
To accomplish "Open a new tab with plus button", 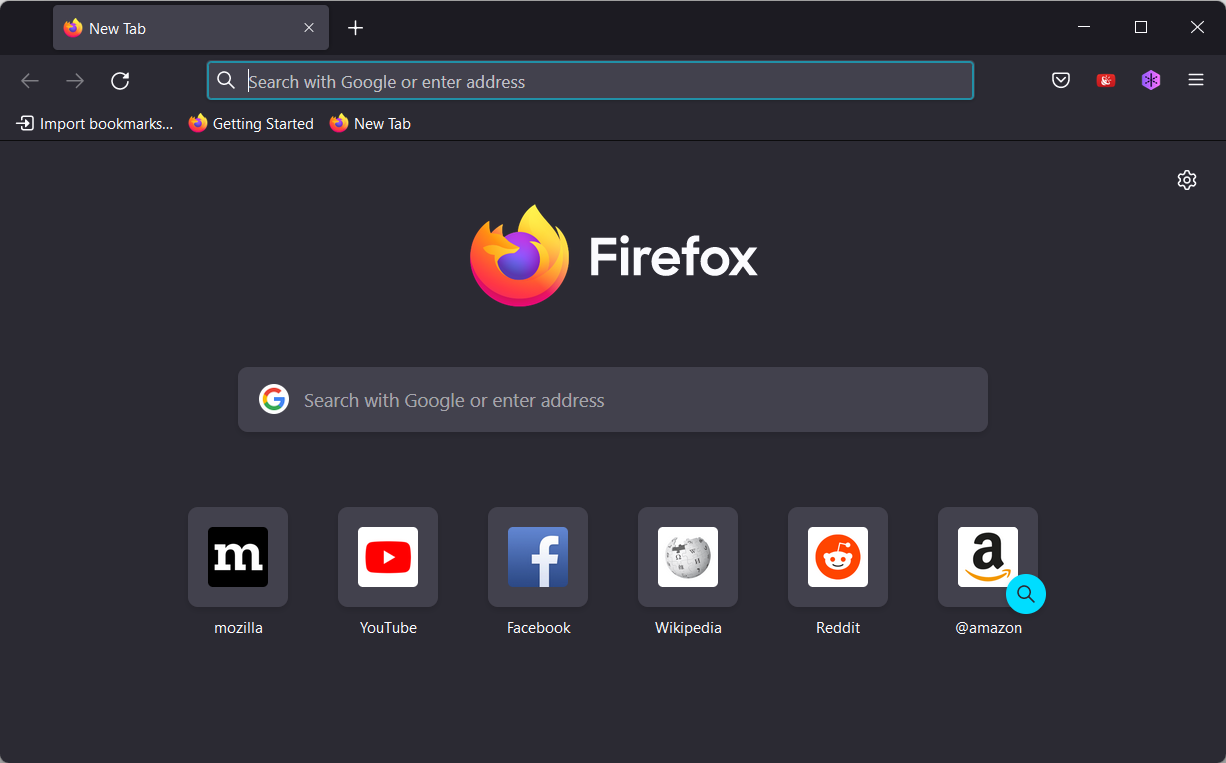I will pyautogui.click(x=355, y=28).
